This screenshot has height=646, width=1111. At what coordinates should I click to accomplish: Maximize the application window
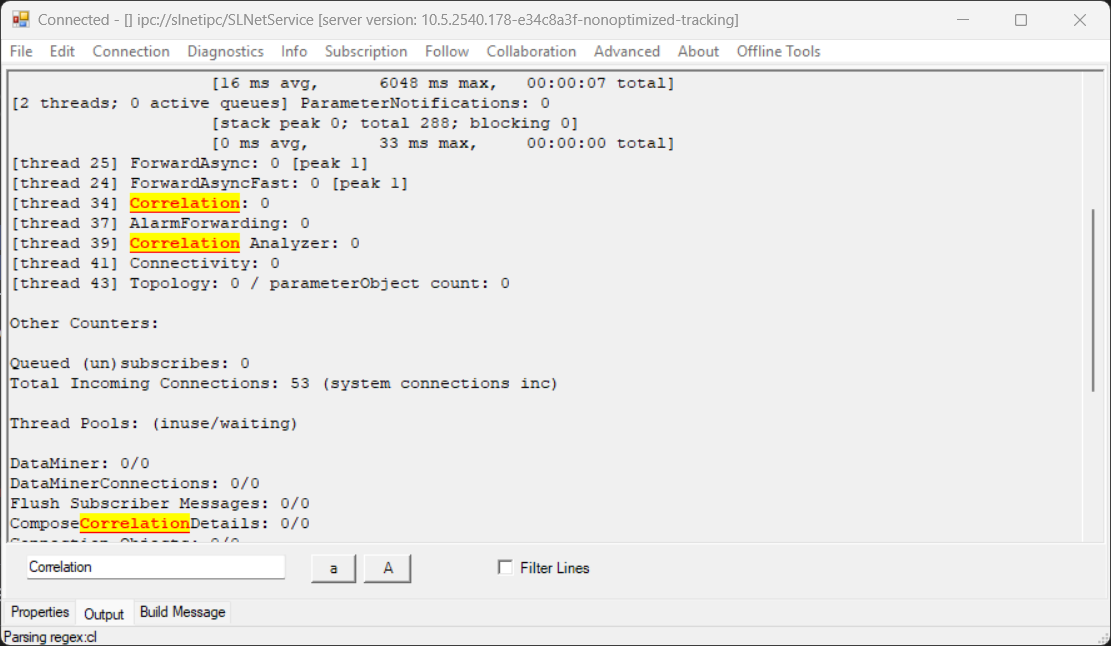point(1021,20)
